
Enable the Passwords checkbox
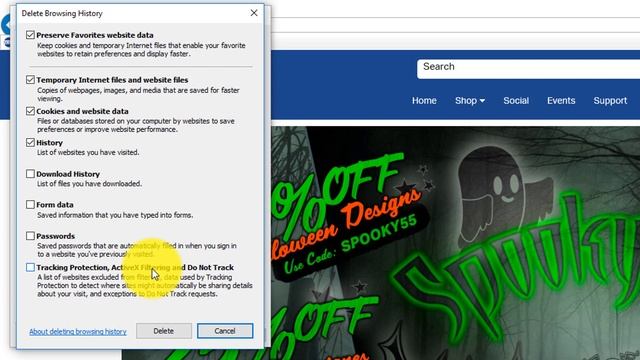(30, 236)
